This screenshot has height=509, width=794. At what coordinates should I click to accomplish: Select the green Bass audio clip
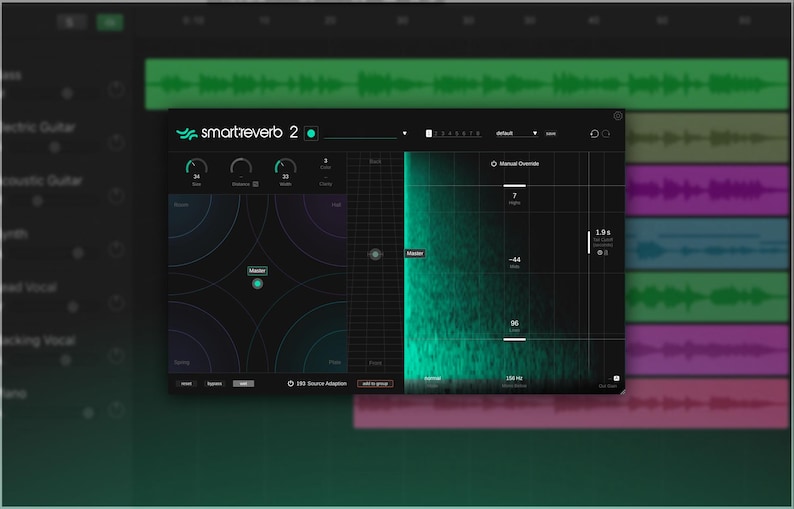[x=467, y=84]
